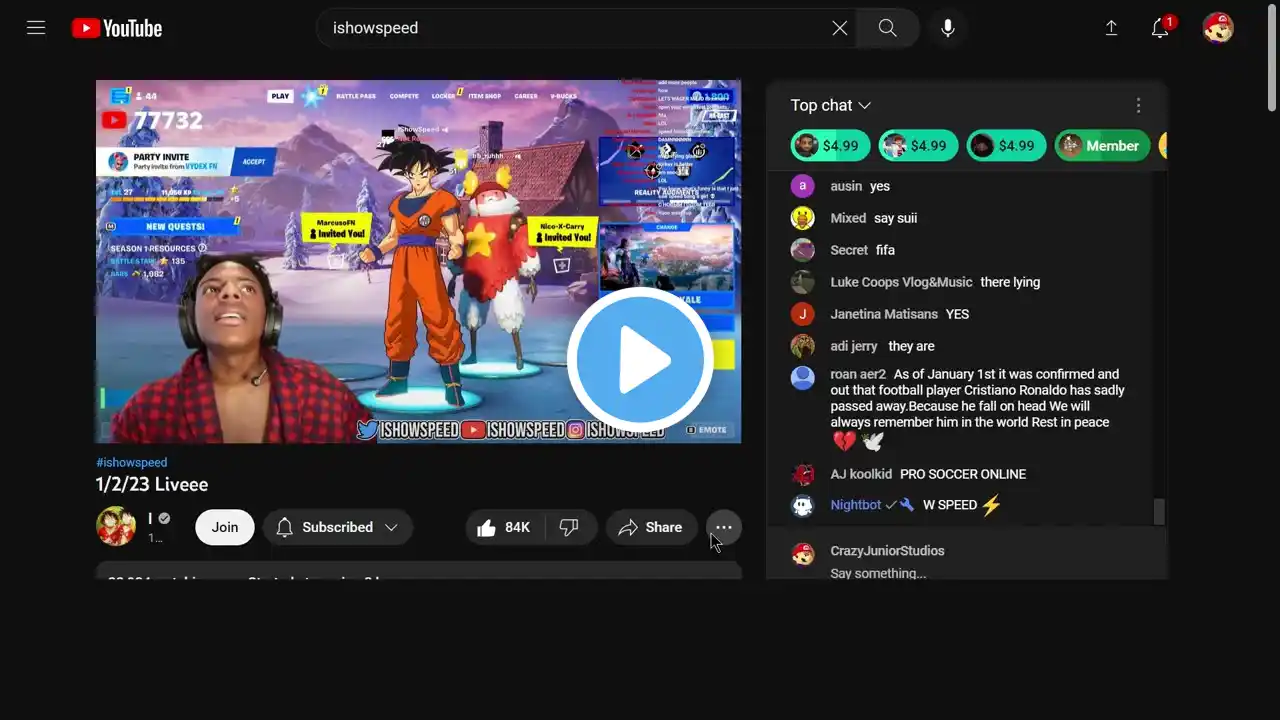Click the live chat scrollbar thumb
This screenshot has height=720, width=1280.
click(1159, 511)
